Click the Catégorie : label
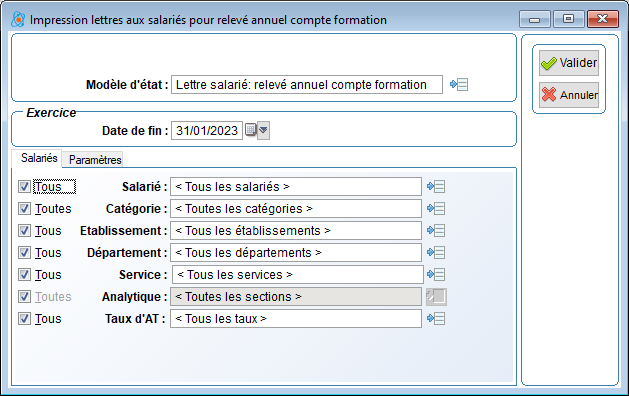This screenshot has width=629, height=396. [136, 209]
